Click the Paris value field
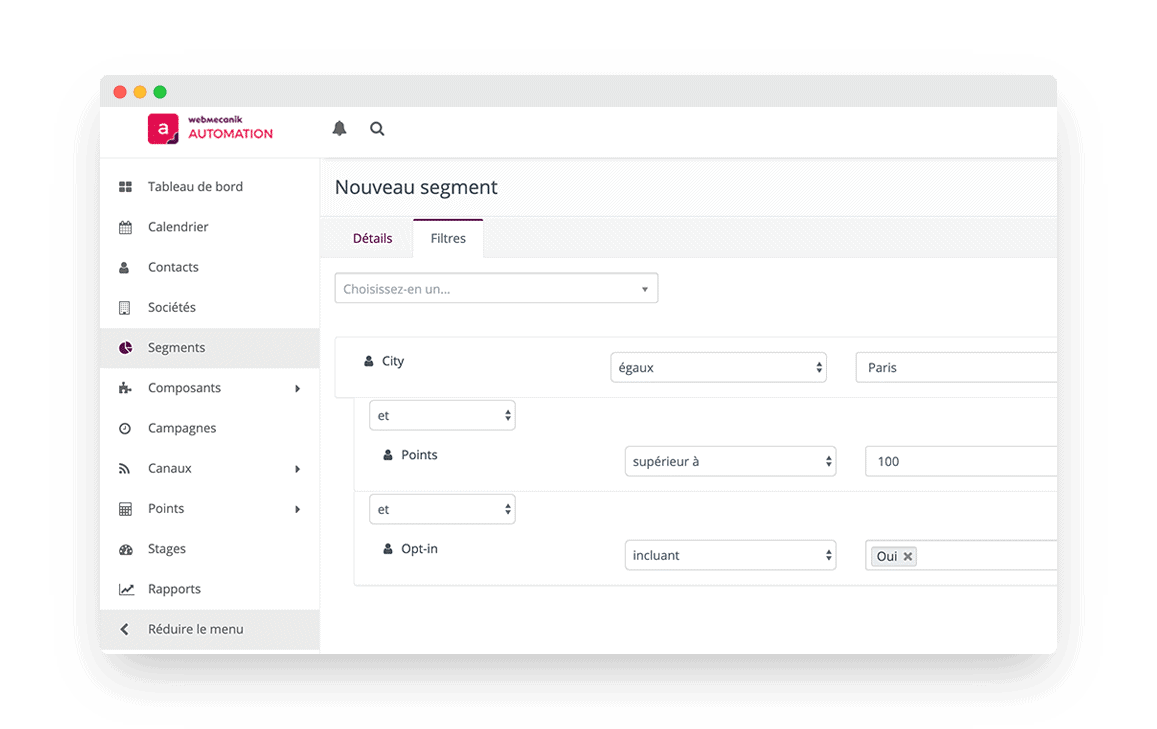 (956, 367)
